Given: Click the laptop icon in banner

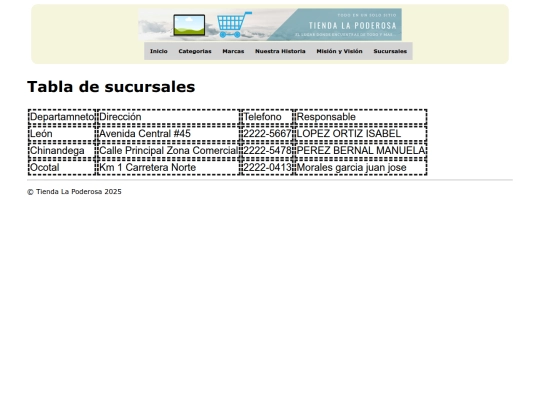Looking at the screenshot, I should [x=189, y=25].
